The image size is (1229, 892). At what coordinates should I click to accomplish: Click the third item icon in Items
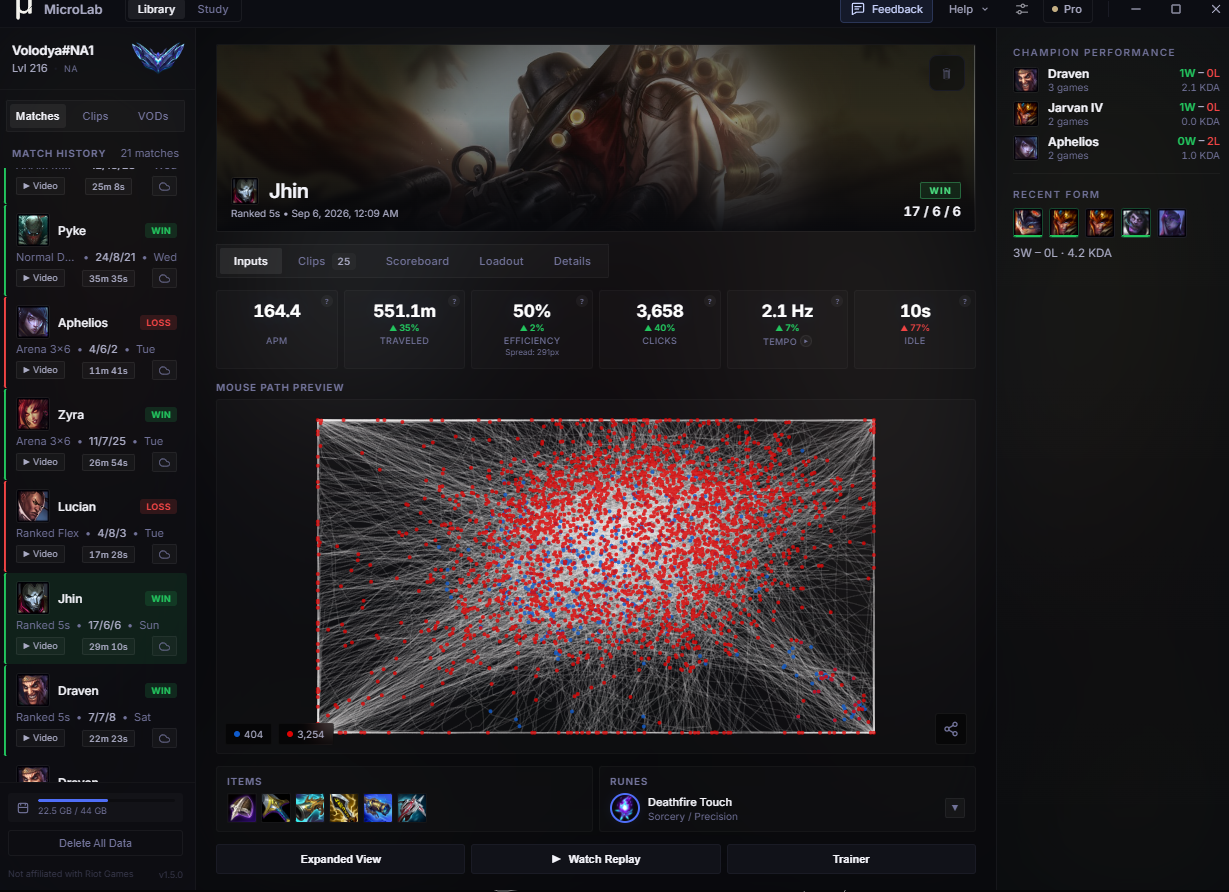click(x=310, y=808)
